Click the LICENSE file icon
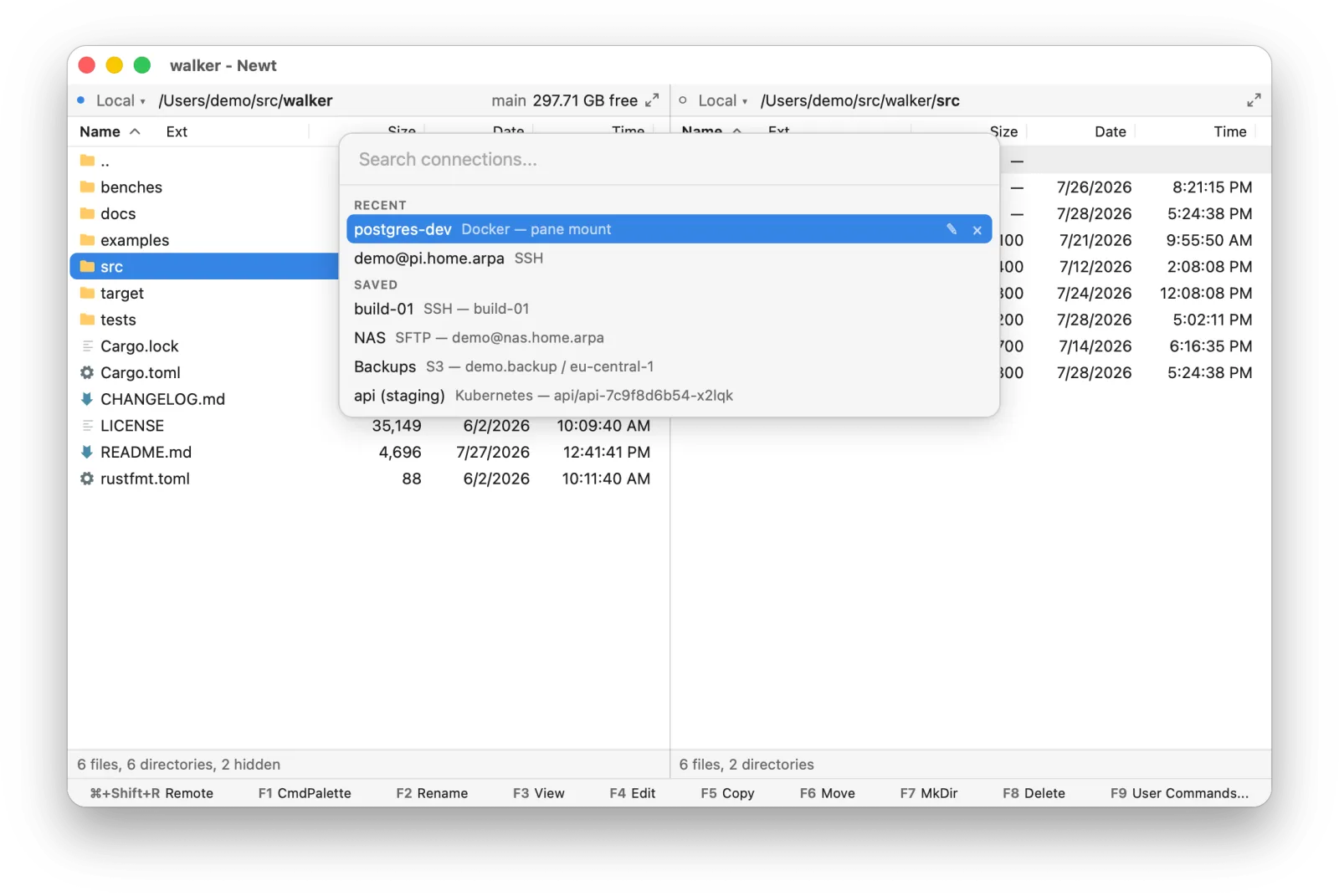 [87, 426]
